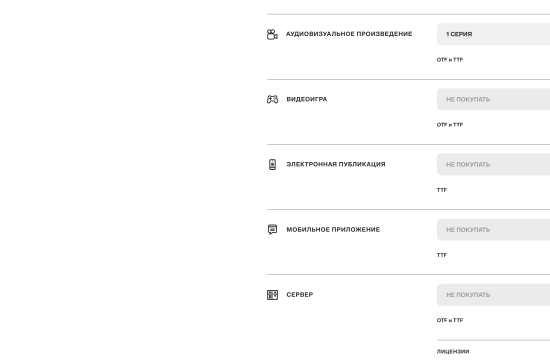Click the gamepad icon beside Видеоигра
550x362 pixels.
272,99
